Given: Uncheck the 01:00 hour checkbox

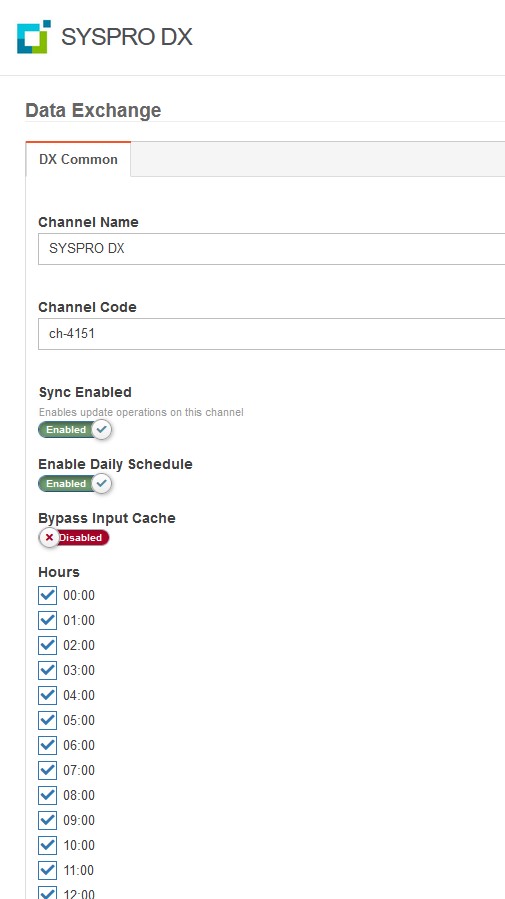Looking at the screenshot, I should 48,620.
